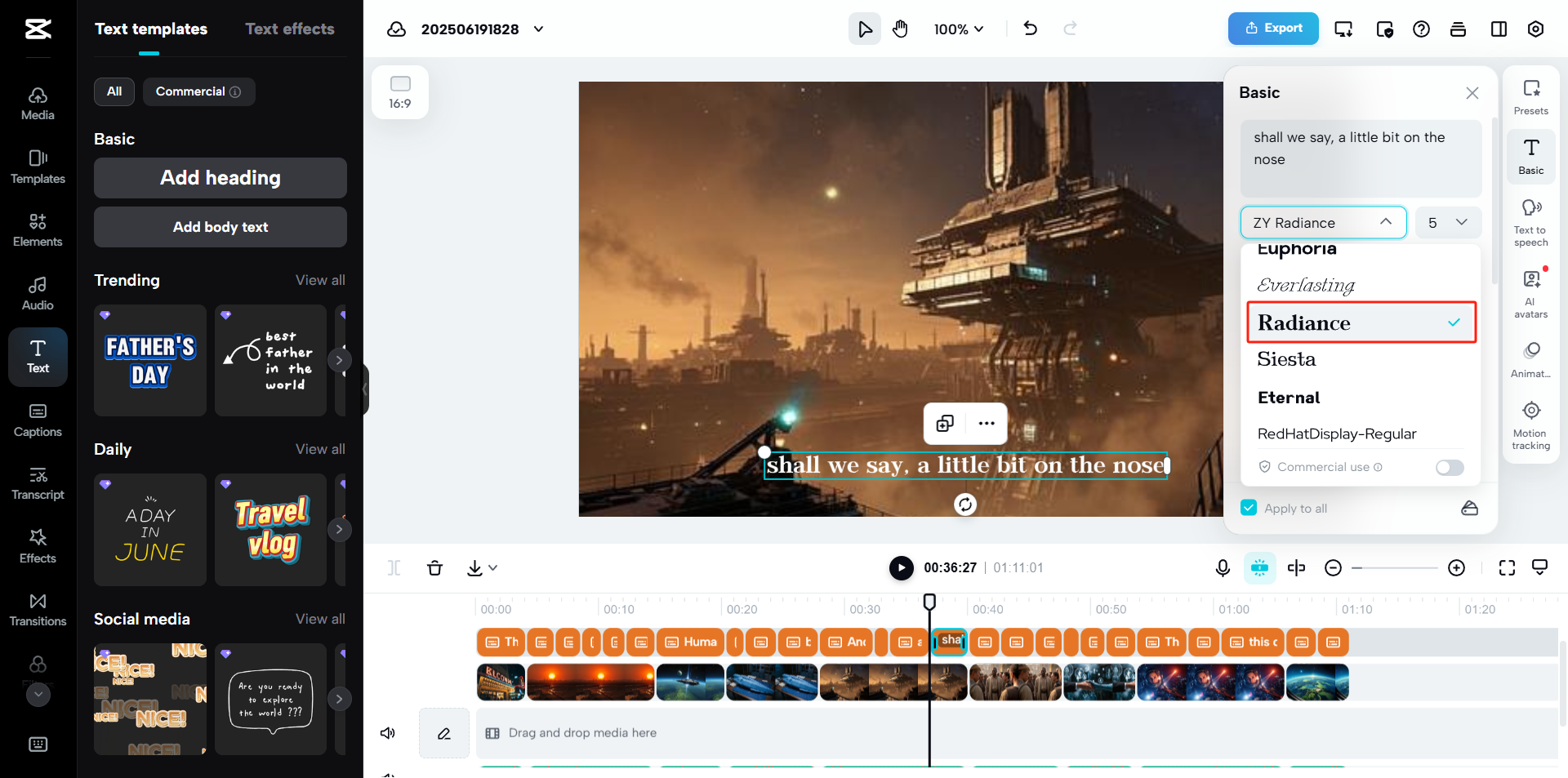
Task: Switch to the Text effects tab
Action: pyautogui.click(x=290, y=29)
